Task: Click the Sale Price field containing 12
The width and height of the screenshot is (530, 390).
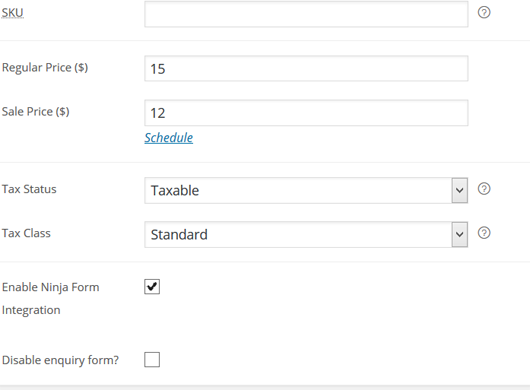Action: coord(306,113)
